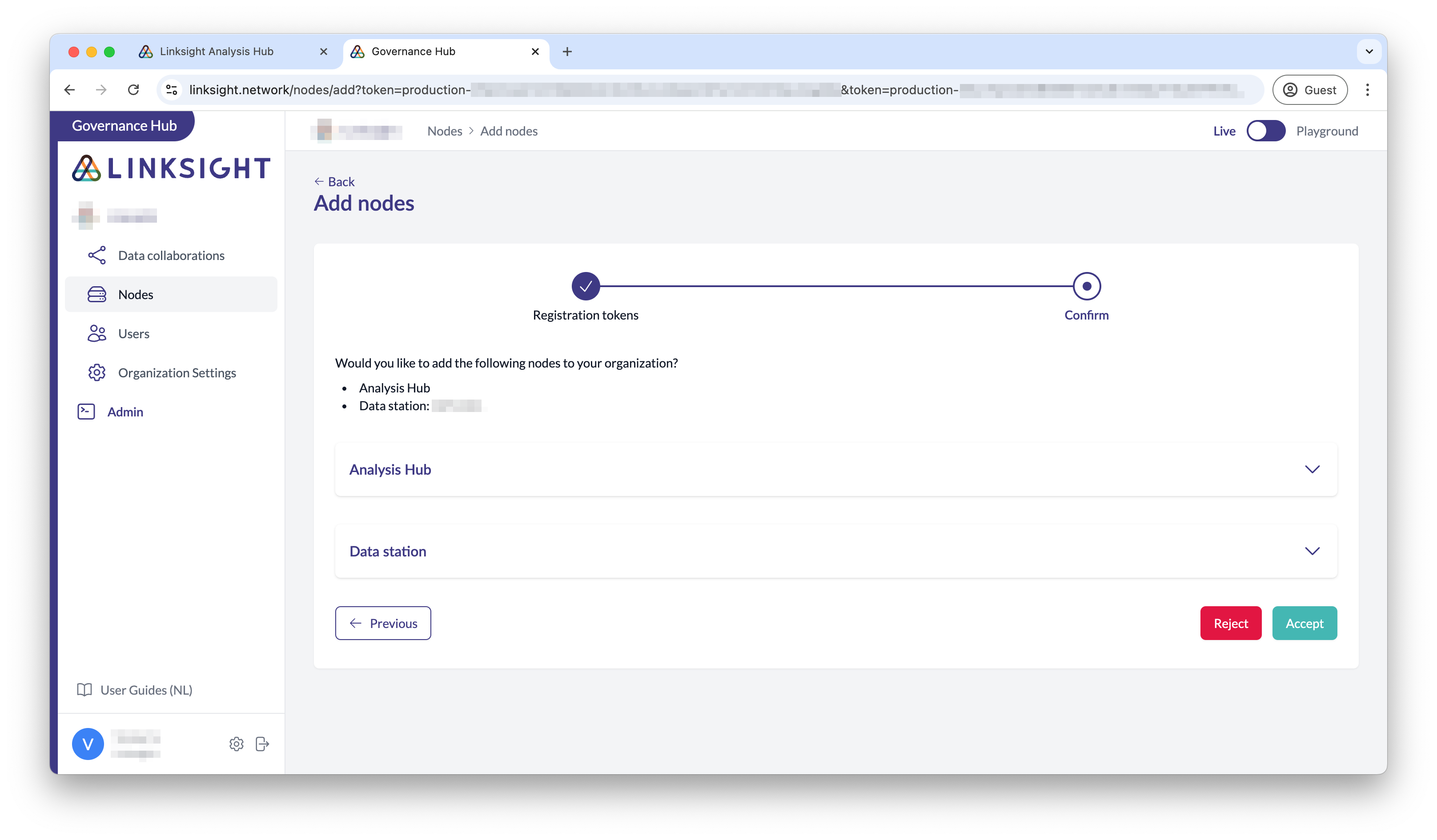Click the Reject button
1437x840 pixels.
point(1231,623)
